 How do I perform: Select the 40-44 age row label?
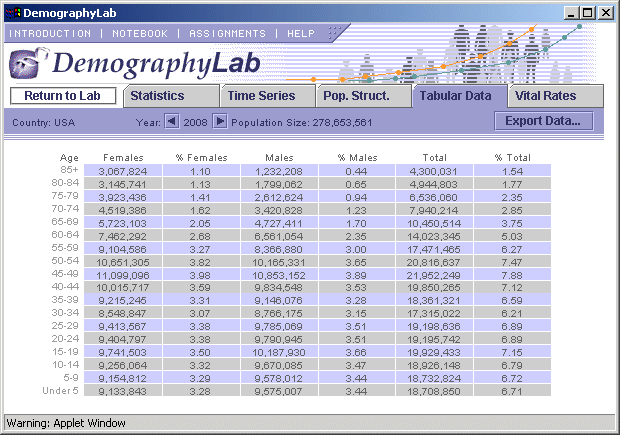65,287
